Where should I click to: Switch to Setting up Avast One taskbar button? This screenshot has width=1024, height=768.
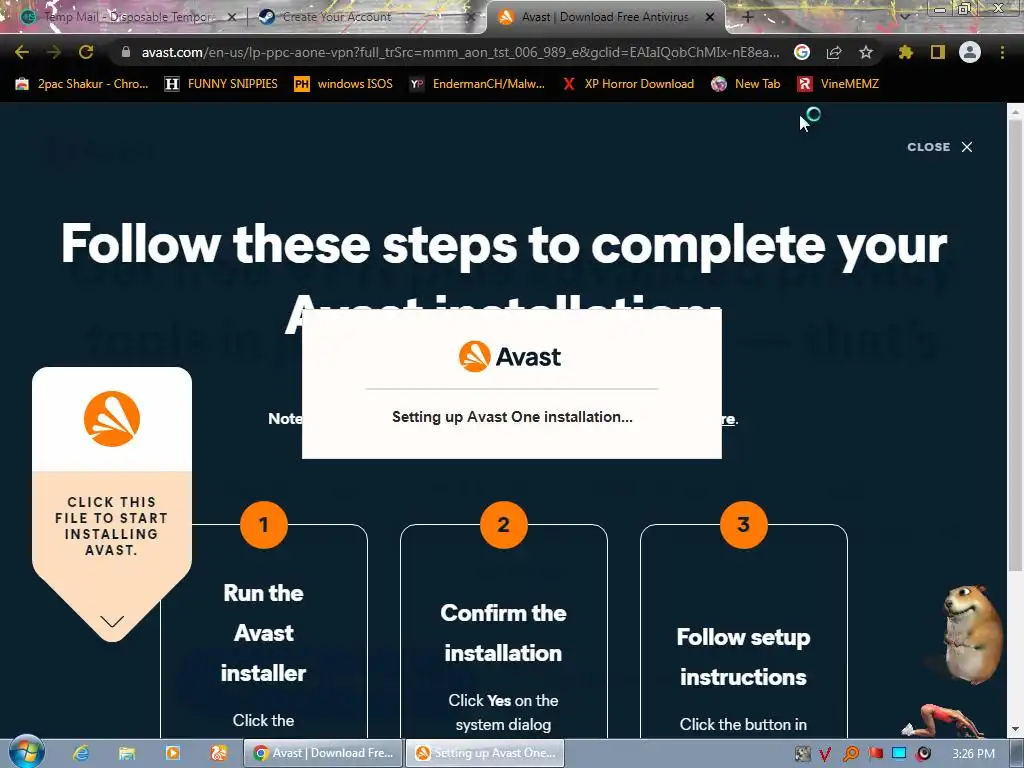[x=485, y=753]
